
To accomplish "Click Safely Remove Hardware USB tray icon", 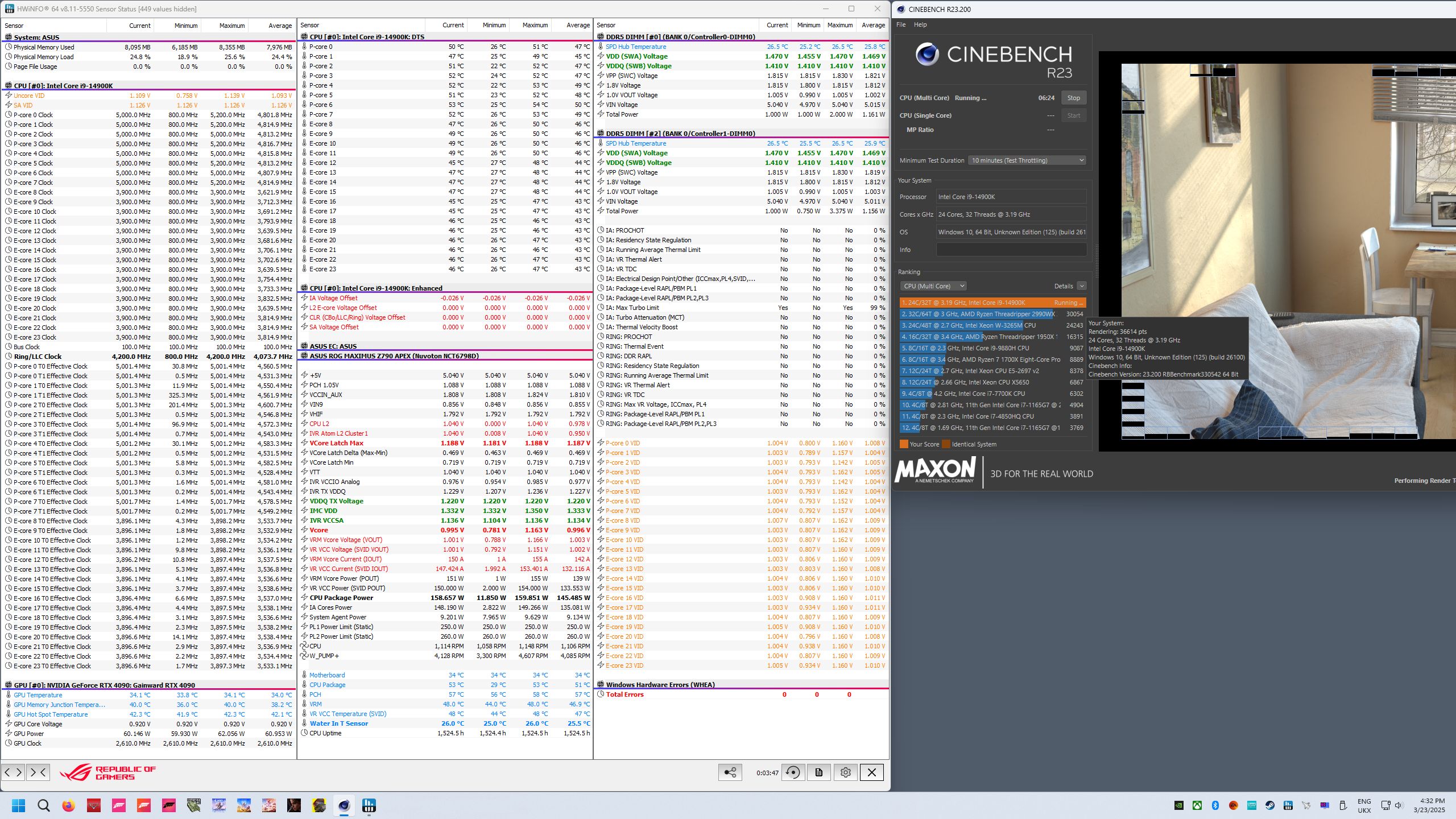I will pyautogui.click(x=1343, y=805).
